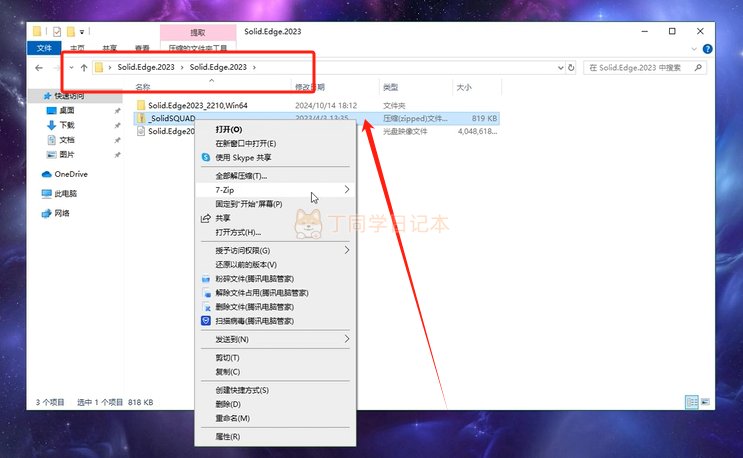Switch to large icons view
The height and width of the screenshot is (458, 743).
(x=705, y=402)
